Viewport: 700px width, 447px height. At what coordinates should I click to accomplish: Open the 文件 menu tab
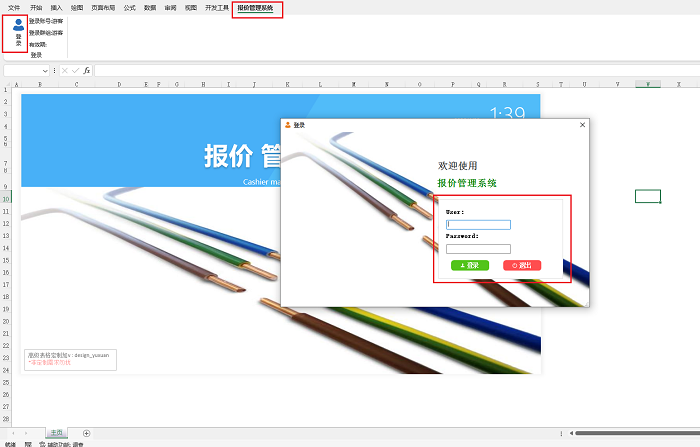(x=14, y=8)
